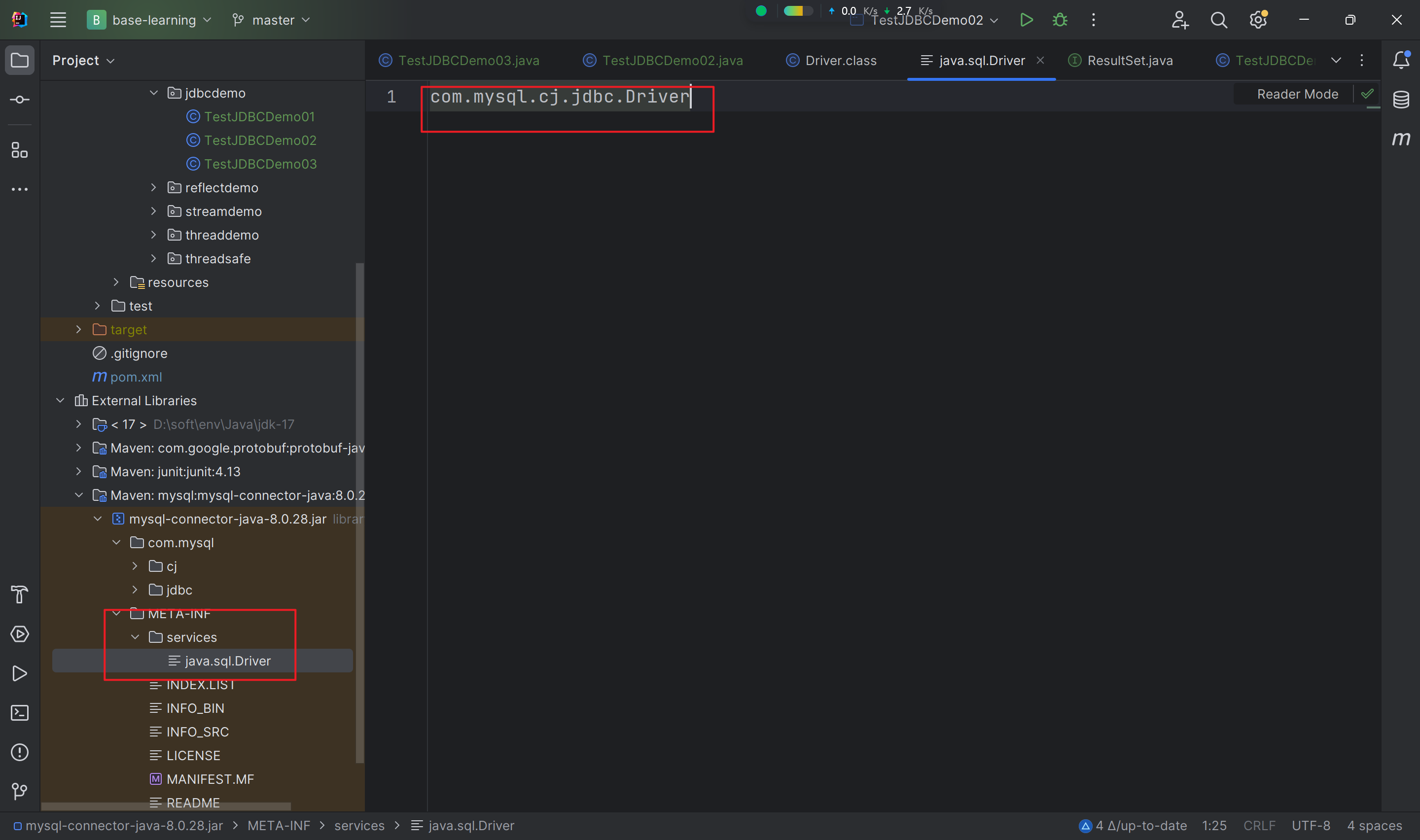The height and width of the screenshot is (840, 1420).
Task: Click the CRLF line separator indicator
Action: pos(1259,826)
